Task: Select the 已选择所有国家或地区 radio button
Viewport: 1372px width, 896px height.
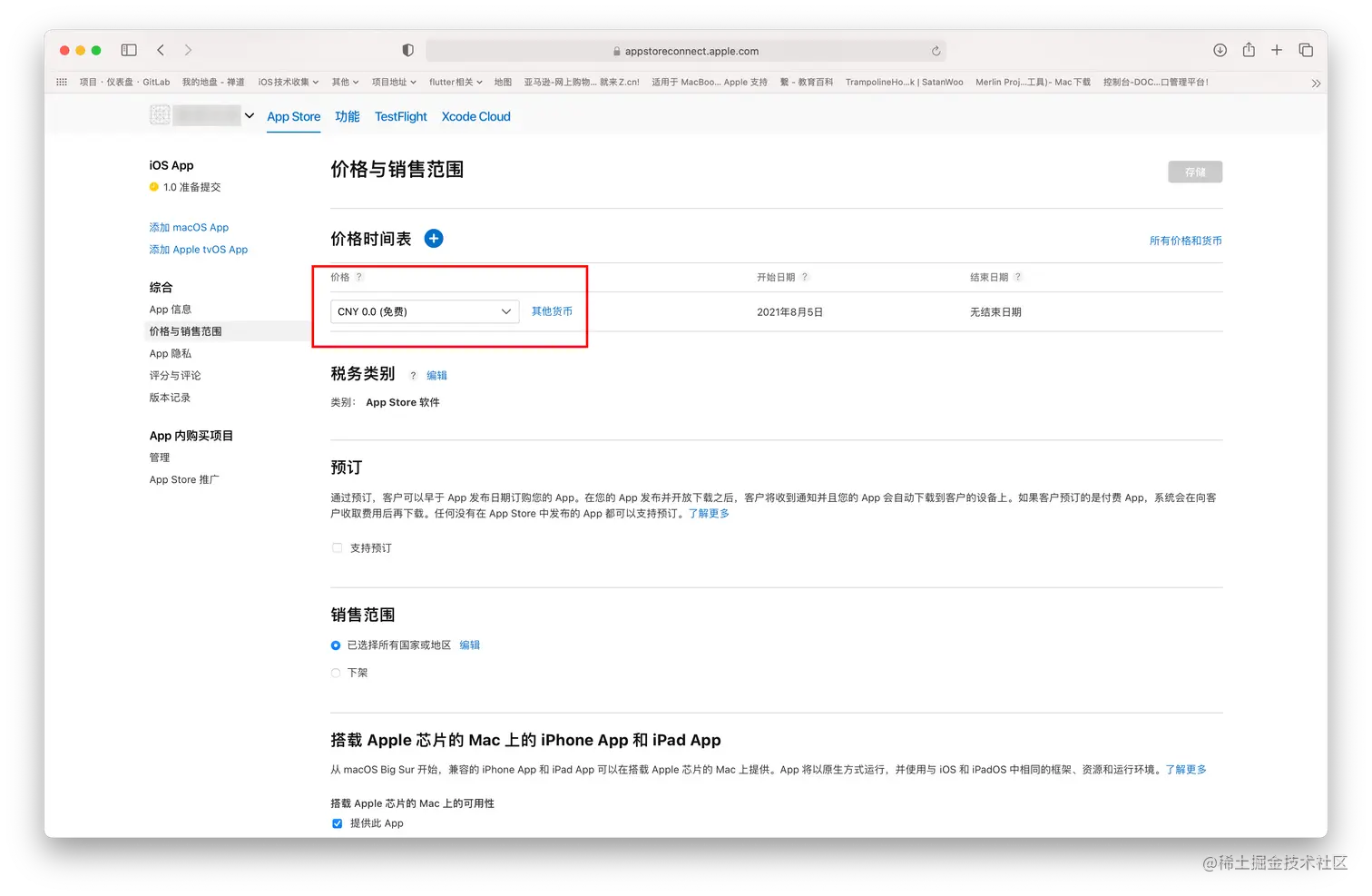Action: point(336,645)
